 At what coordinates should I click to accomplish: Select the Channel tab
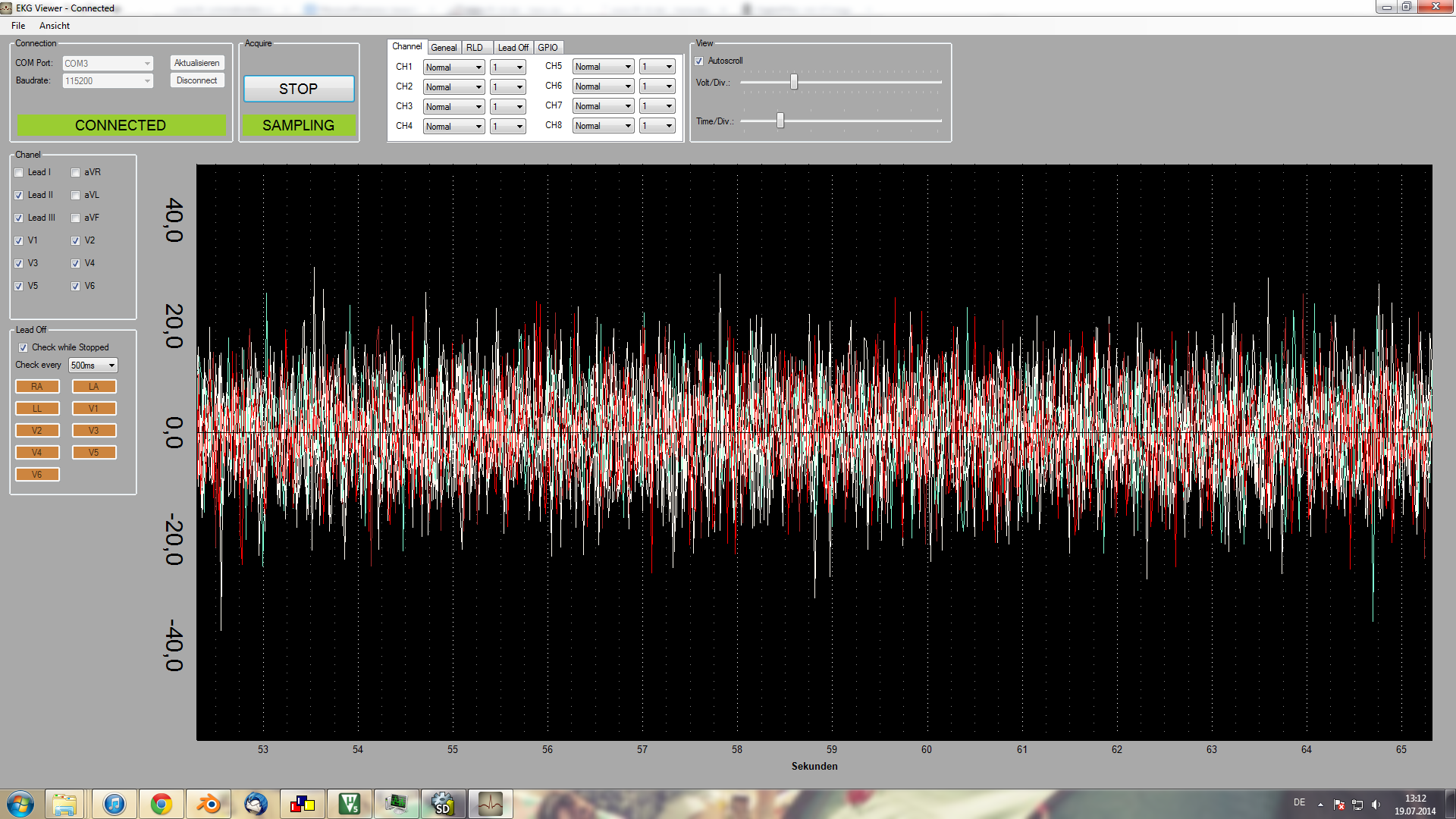click(407, 47)
